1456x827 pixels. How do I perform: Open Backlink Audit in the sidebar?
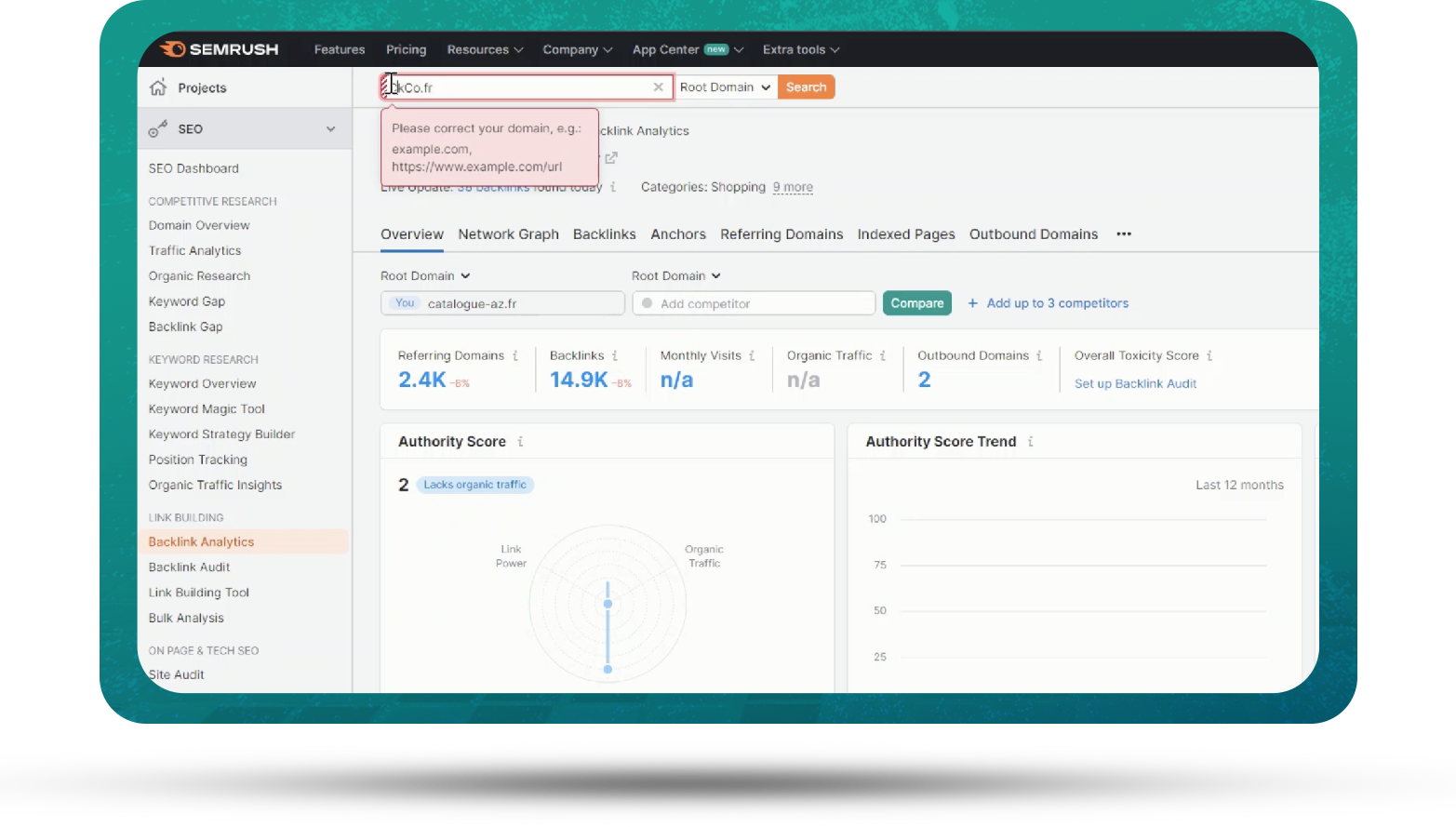(189, 567)
